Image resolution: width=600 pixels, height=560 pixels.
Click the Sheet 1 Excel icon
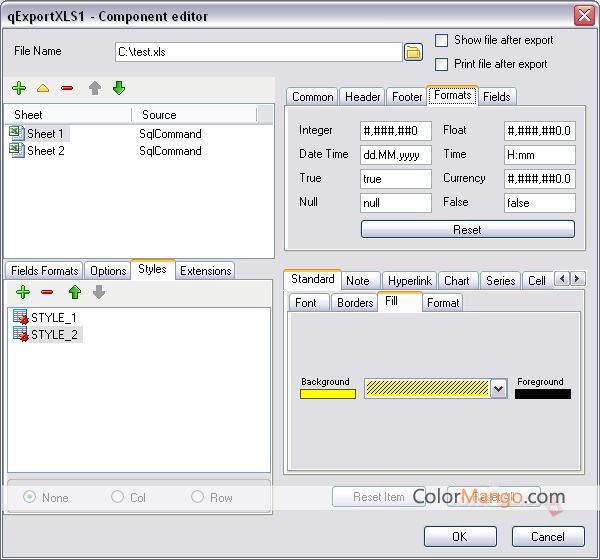point(16,133)
